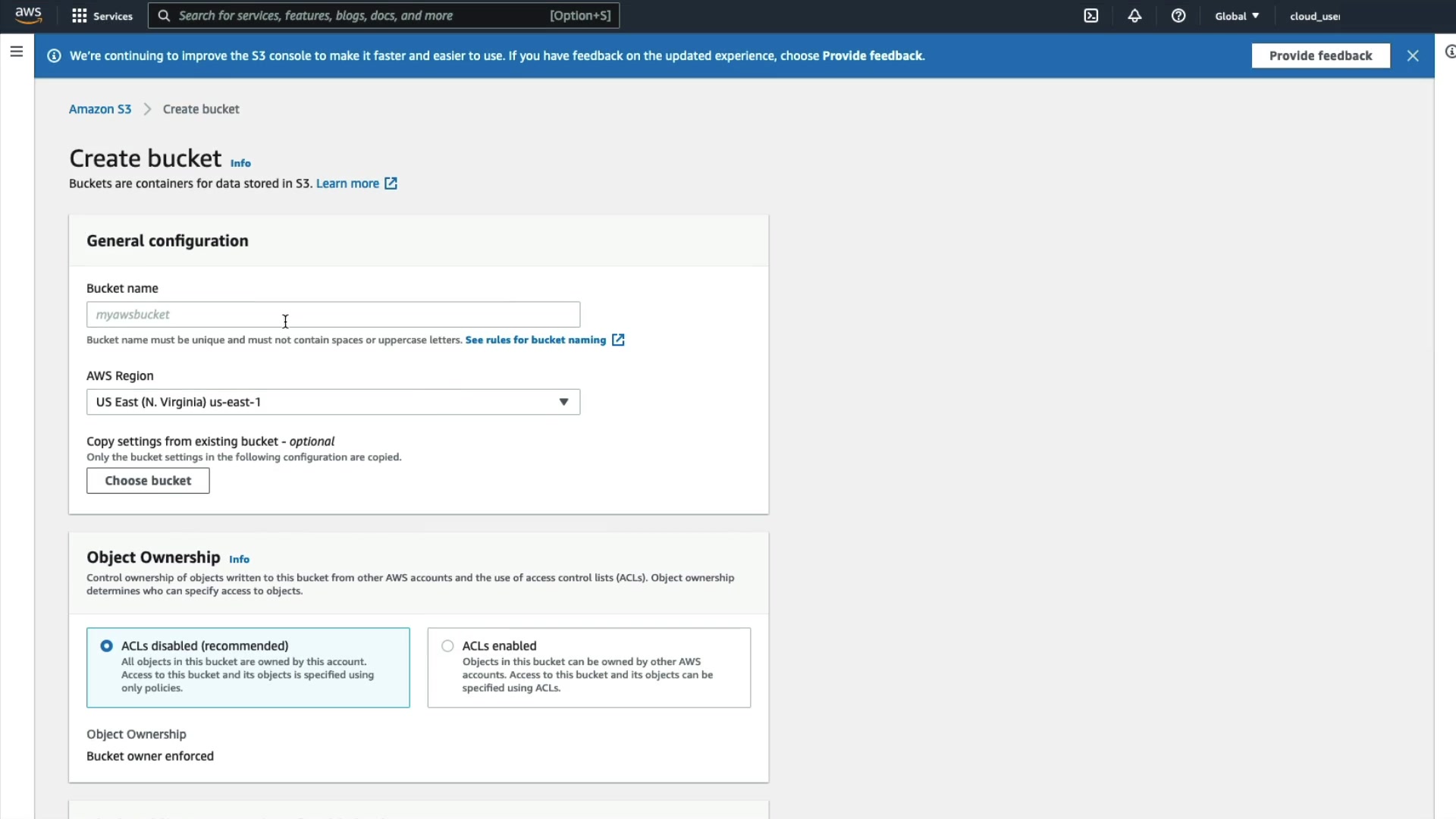Viewport: 1456px width, 819px height.
Task: Expand the Global region selector
Action: tap(1236, 16)
